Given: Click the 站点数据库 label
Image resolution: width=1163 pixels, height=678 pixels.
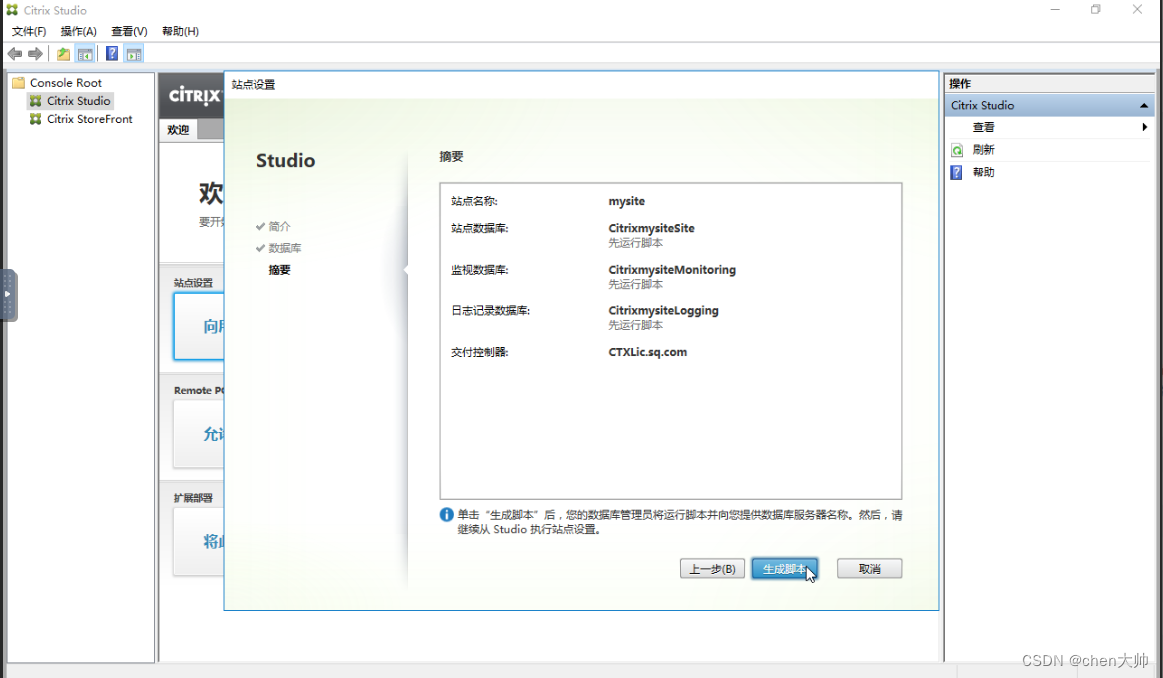Looking at the screenshot, I should (480, 228).
